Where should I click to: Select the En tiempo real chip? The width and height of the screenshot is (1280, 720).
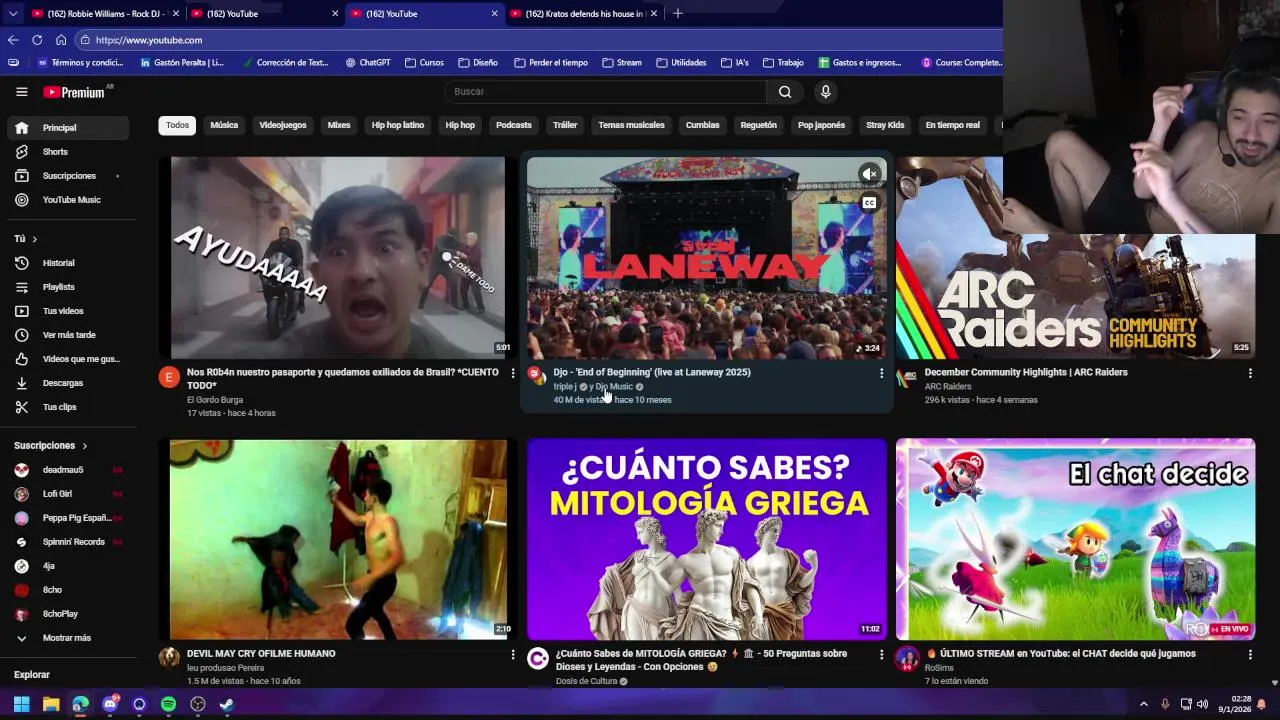click(952, 125)
